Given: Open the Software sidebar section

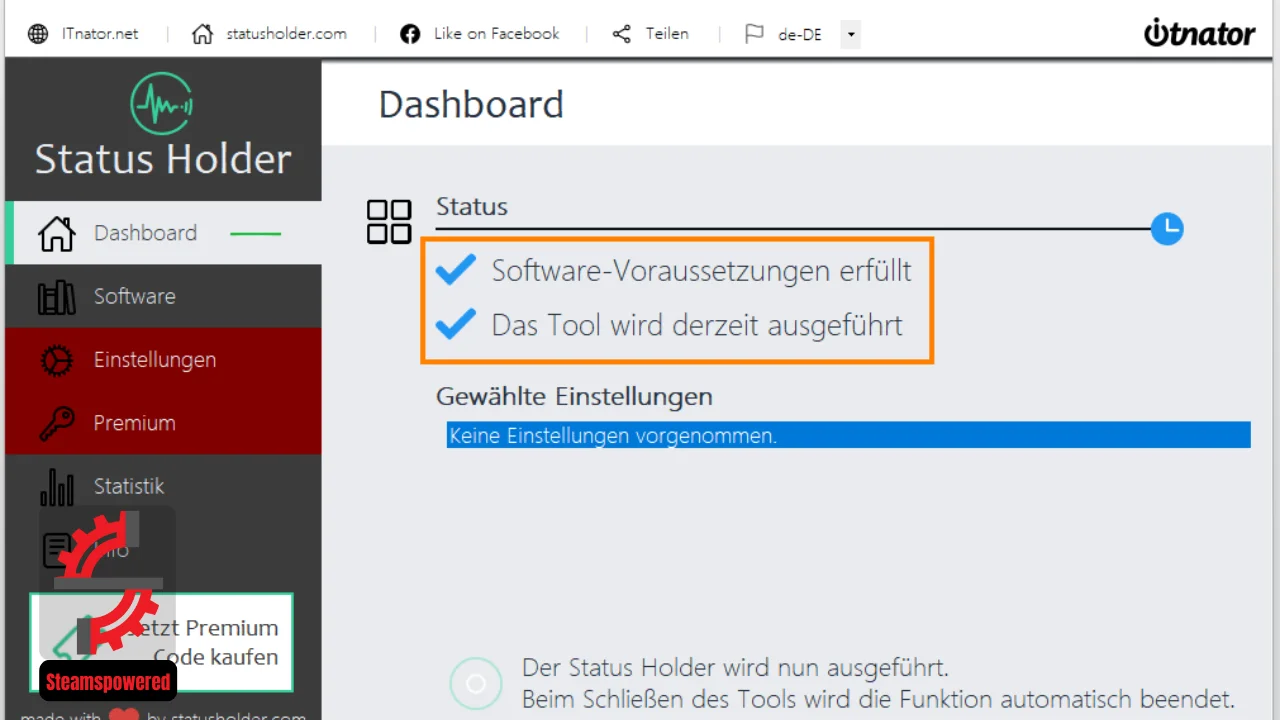Looking at the screenshot, I should pos(163,296).
